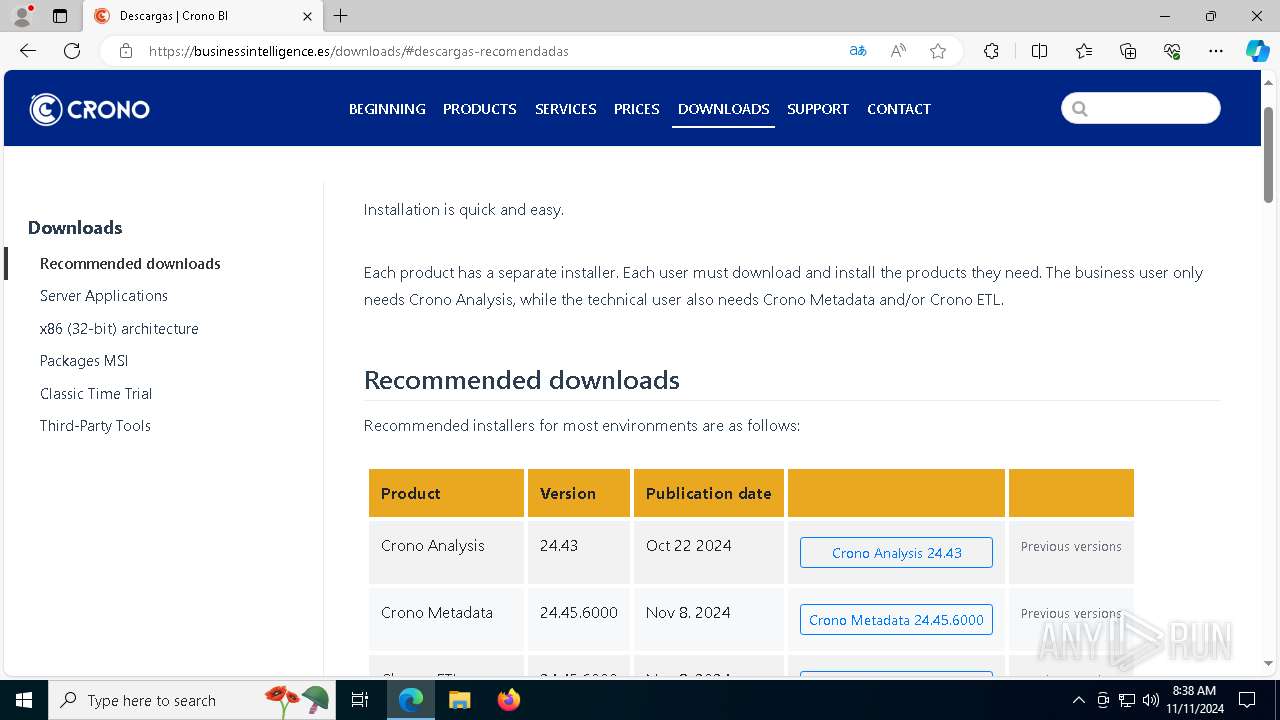Open the DOWNLOADS menu item
This screenshot has height=720, width=1280.
[x=724, y=109]
